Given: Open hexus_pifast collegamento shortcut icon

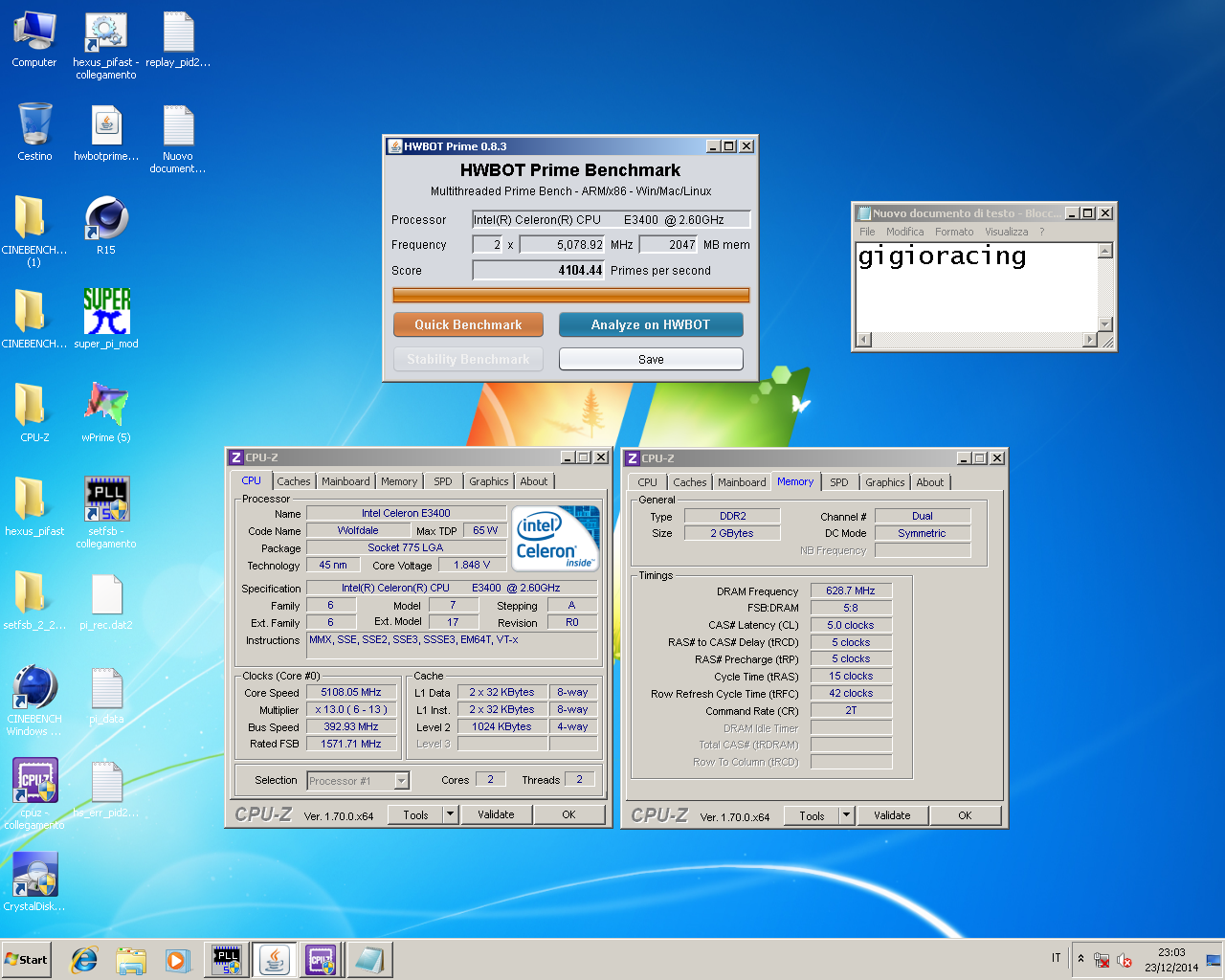Looking at the screenshot, I should click(106, 44).
